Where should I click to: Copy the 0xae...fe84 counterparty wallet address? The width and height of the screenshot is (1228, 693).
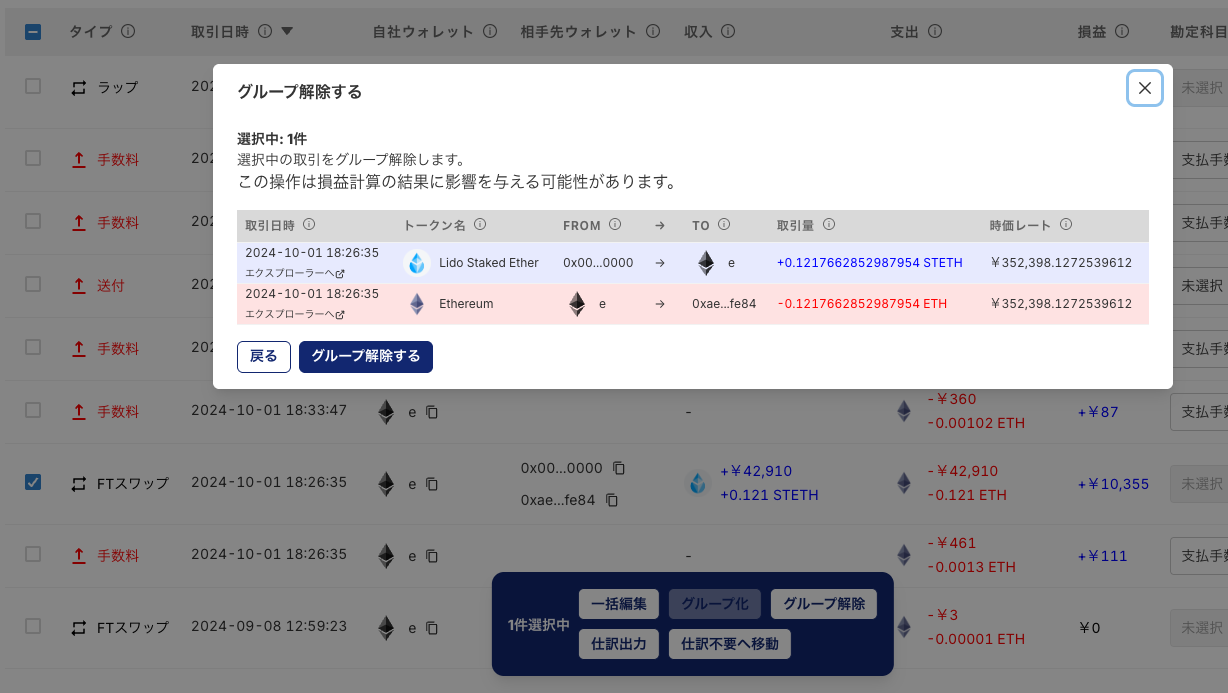tap(612, 500)
